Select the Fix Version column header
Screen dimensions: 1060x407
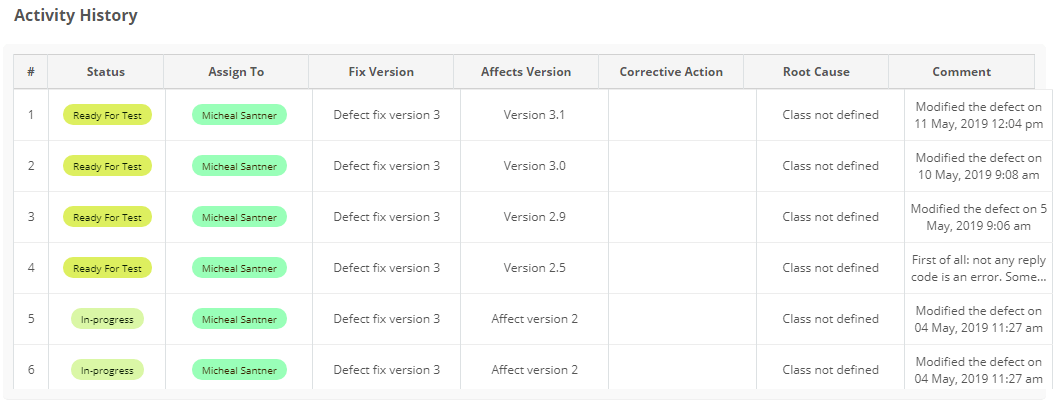tap(381, 72)
